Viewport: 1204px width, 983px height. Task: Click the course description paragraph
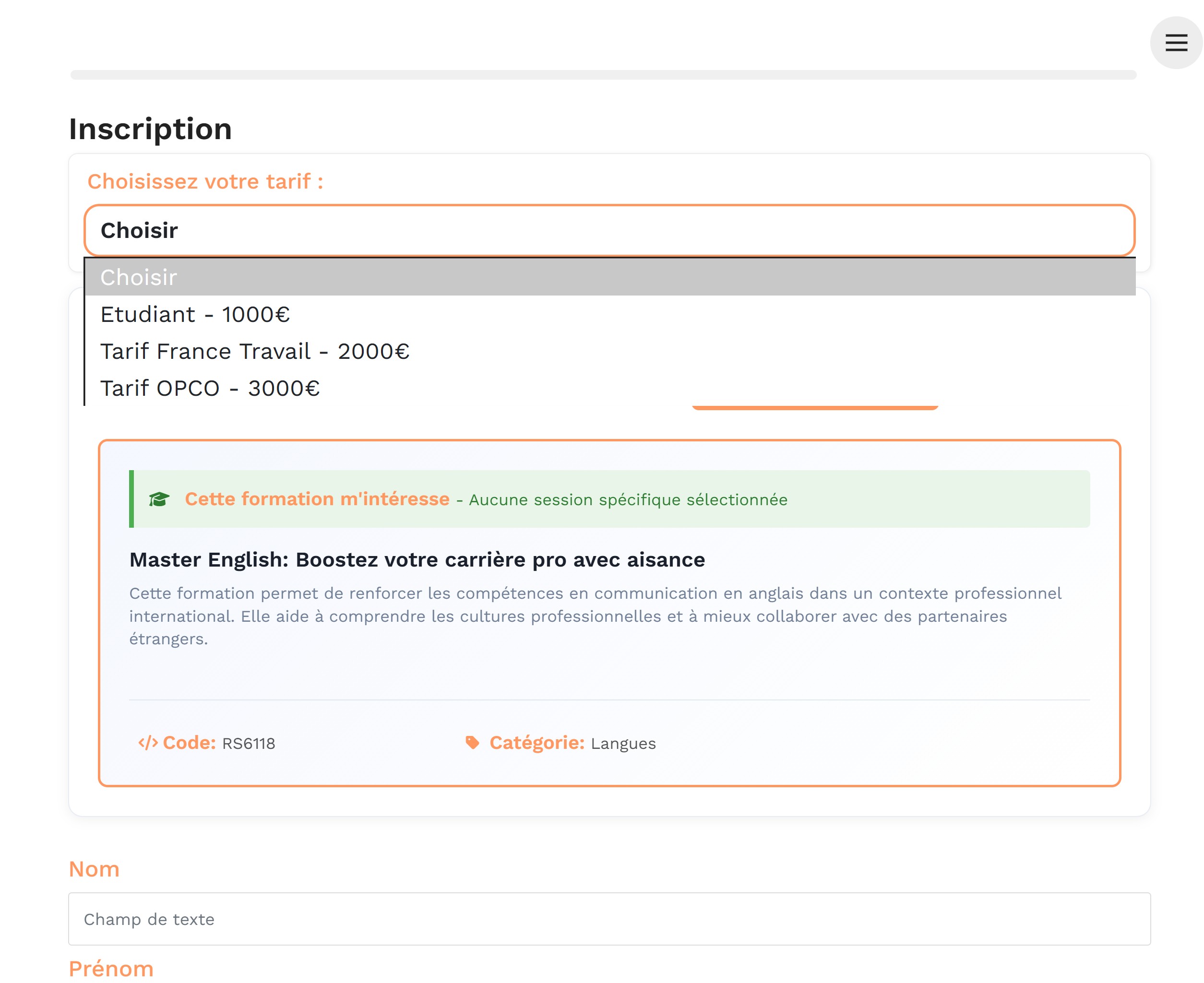595,616
